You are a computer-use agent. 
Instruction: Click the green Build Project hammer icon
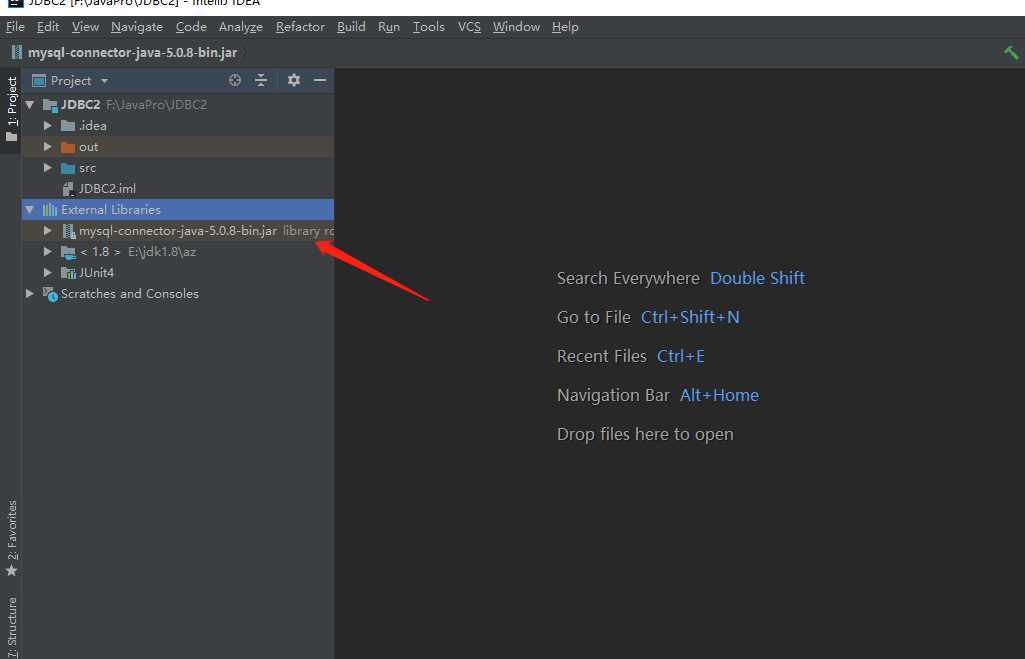click(x=1011, y=52)
